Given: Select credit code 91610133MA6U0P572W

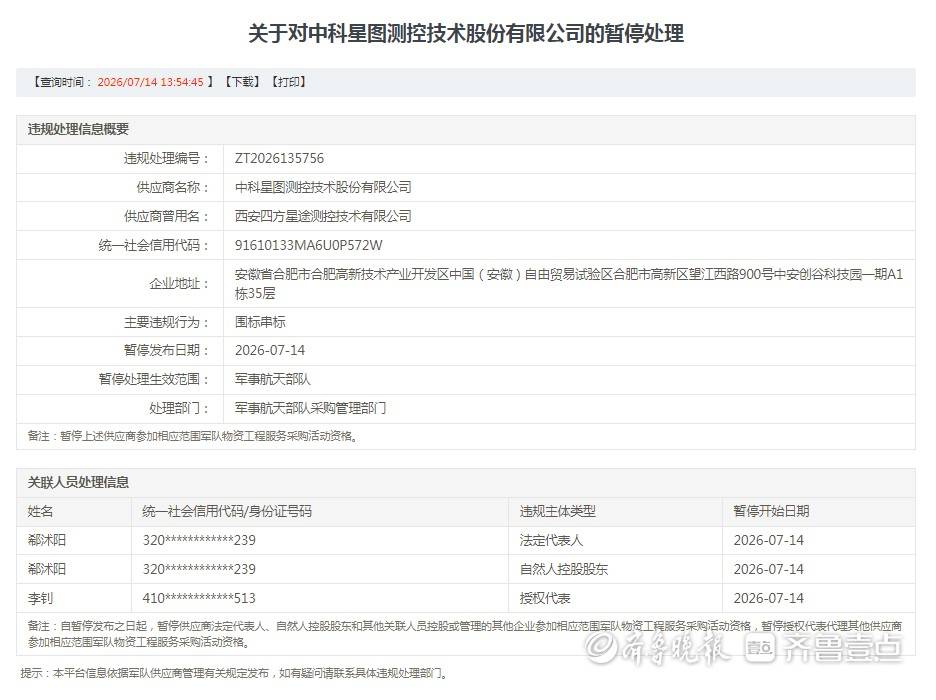Looking at the screenshot, I should tap(309, 245).
